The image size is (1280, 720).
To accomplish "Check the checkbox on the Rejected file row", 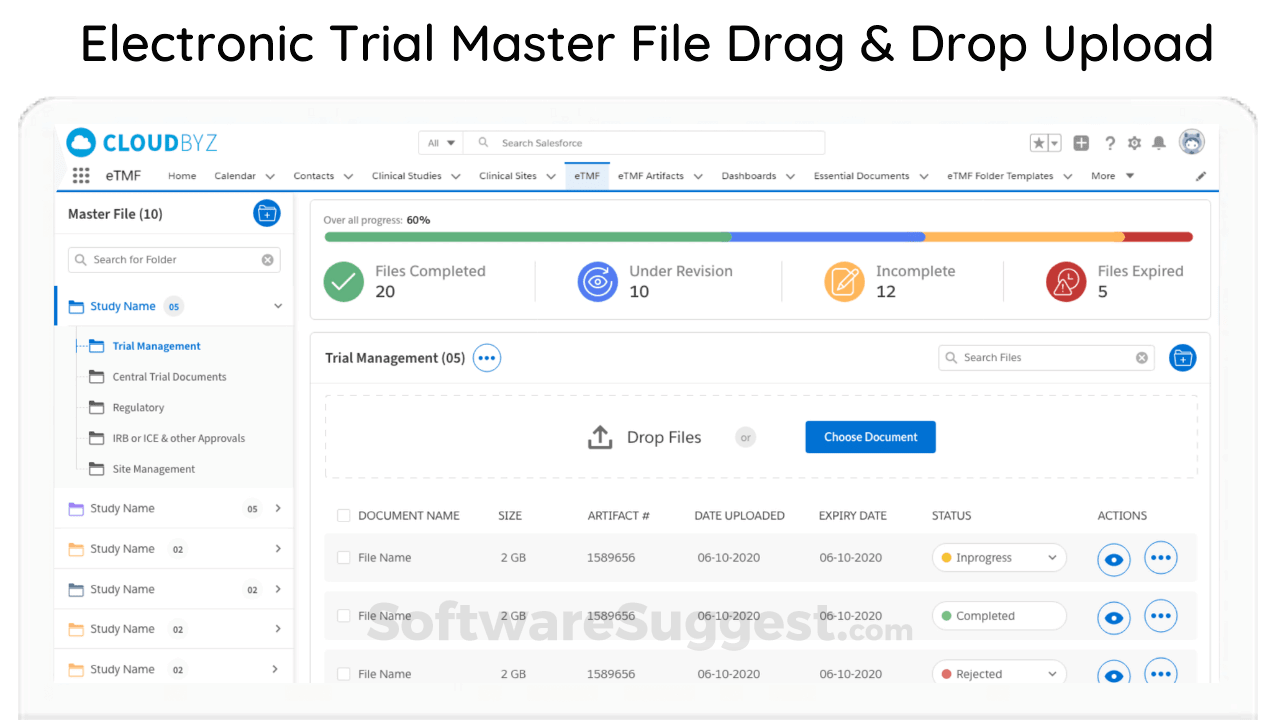I will click(x=343, y=673).
